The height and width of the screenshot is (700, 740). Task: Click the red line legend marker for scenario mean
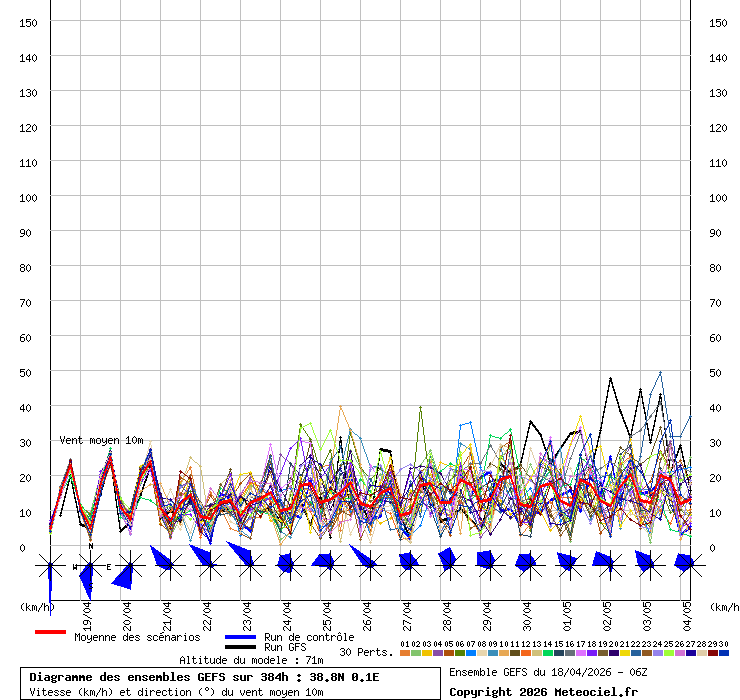(x=50, y=632)
